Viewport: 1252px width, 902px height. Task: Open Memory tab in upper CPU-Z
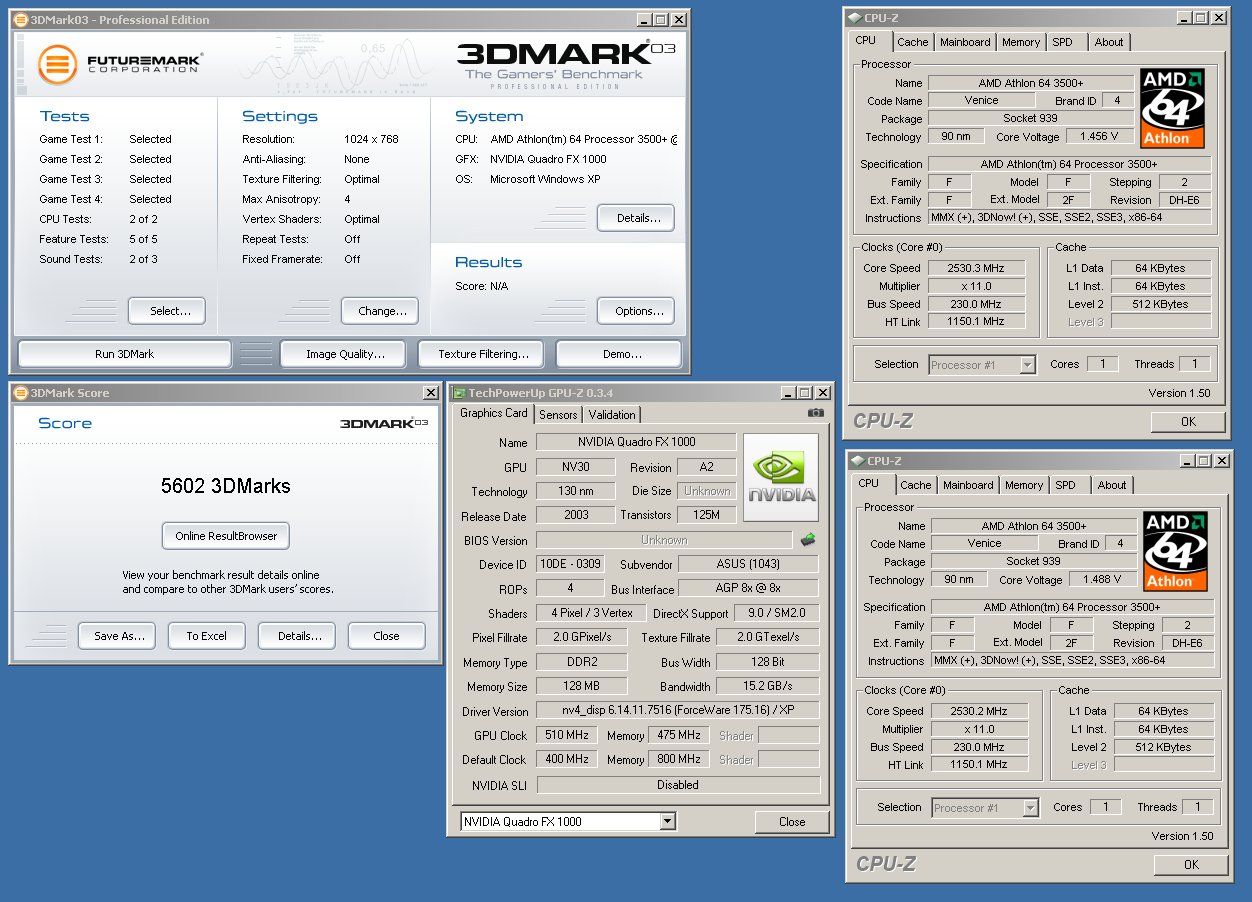[x=1021, y=42]
